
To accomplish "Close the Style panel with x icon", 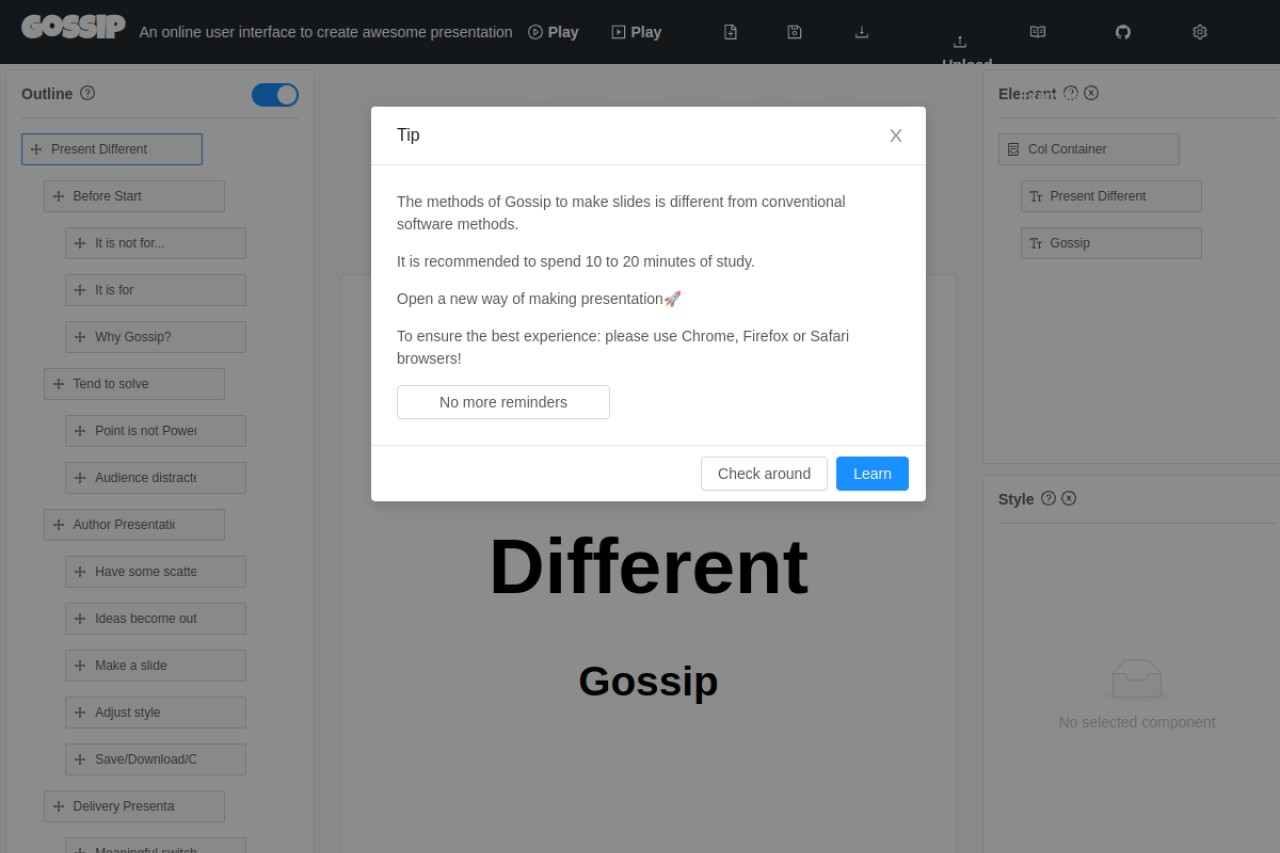I will click(1068, 498).
